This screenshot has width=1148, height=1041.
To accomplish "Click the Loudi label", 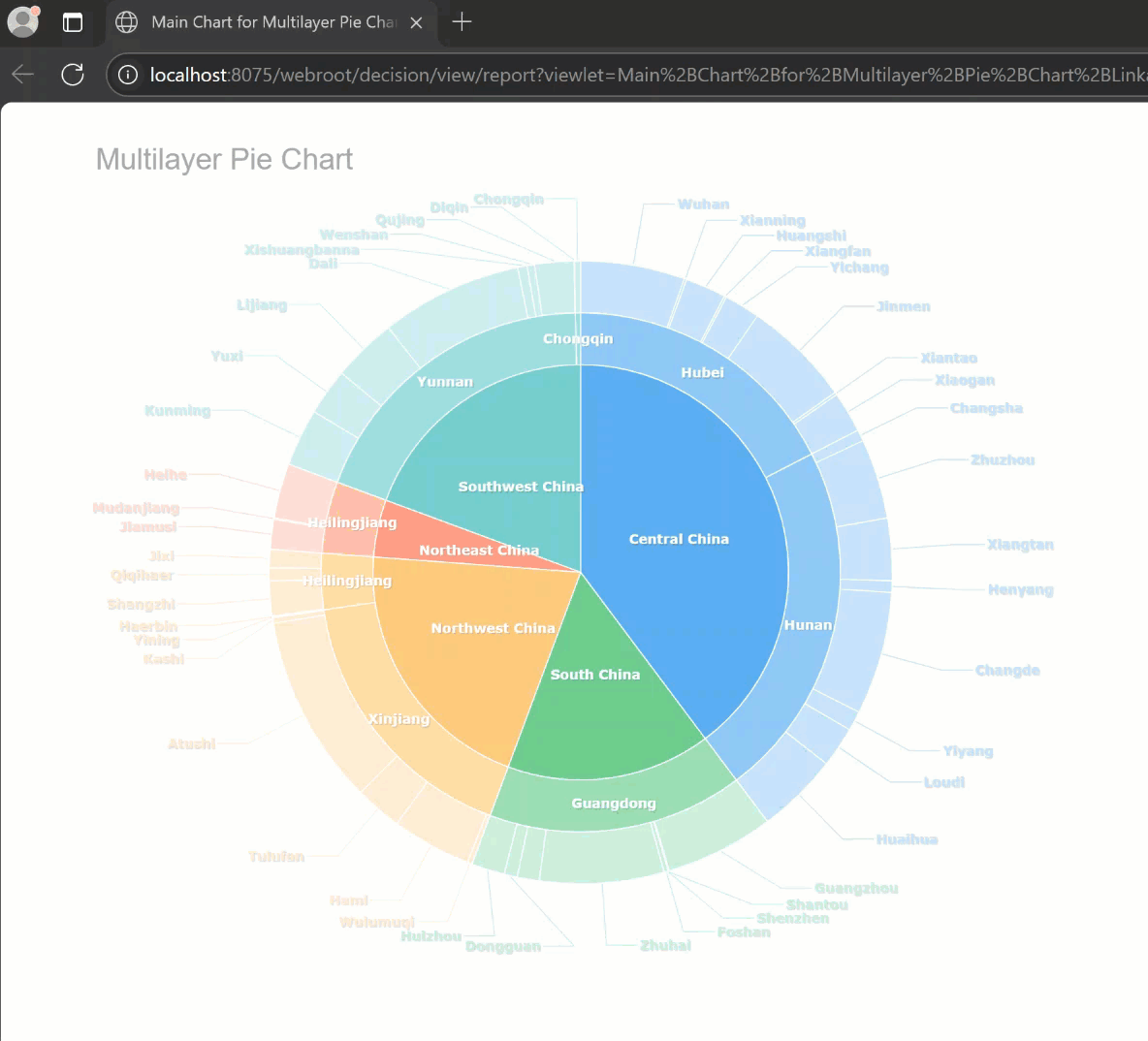I will 943,782.
